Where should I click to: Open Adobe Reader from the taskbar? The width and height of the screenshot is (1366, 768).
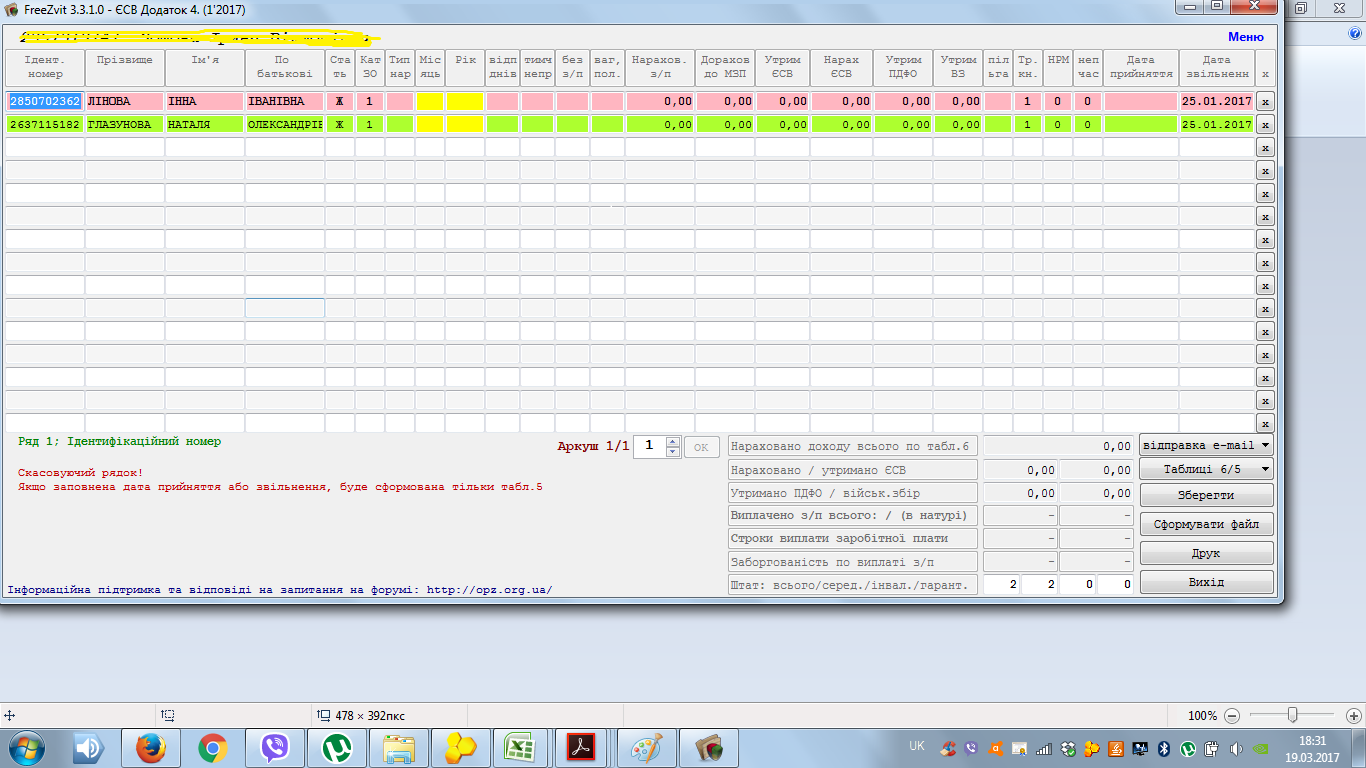tap(582, 747)
